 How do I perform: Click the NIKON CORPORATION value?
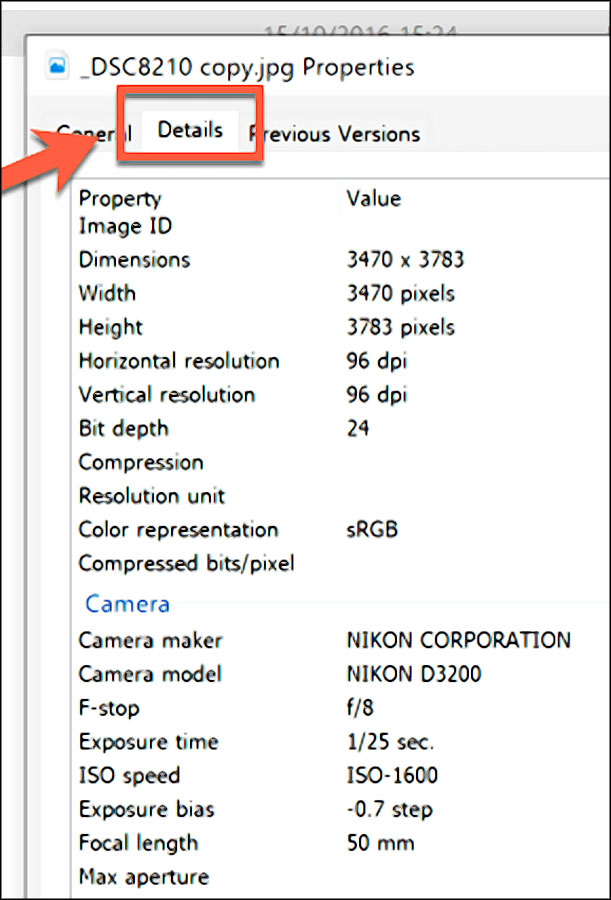(459, 641)
